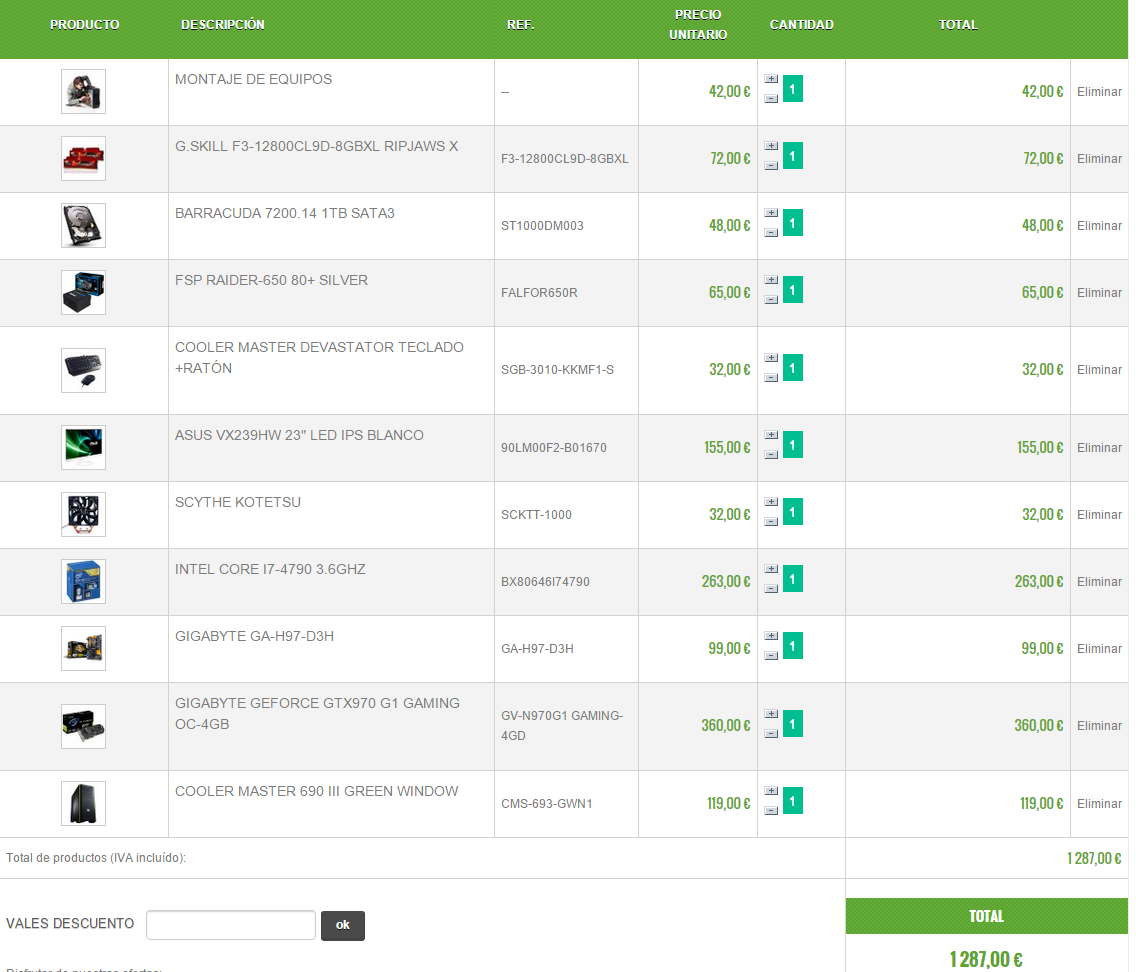Viewport: 1136px width, 972px height.
Task: Decrease quantity of GIGABYTE GA-H97-D3H motherboard
Action: [x=771, y=655]
